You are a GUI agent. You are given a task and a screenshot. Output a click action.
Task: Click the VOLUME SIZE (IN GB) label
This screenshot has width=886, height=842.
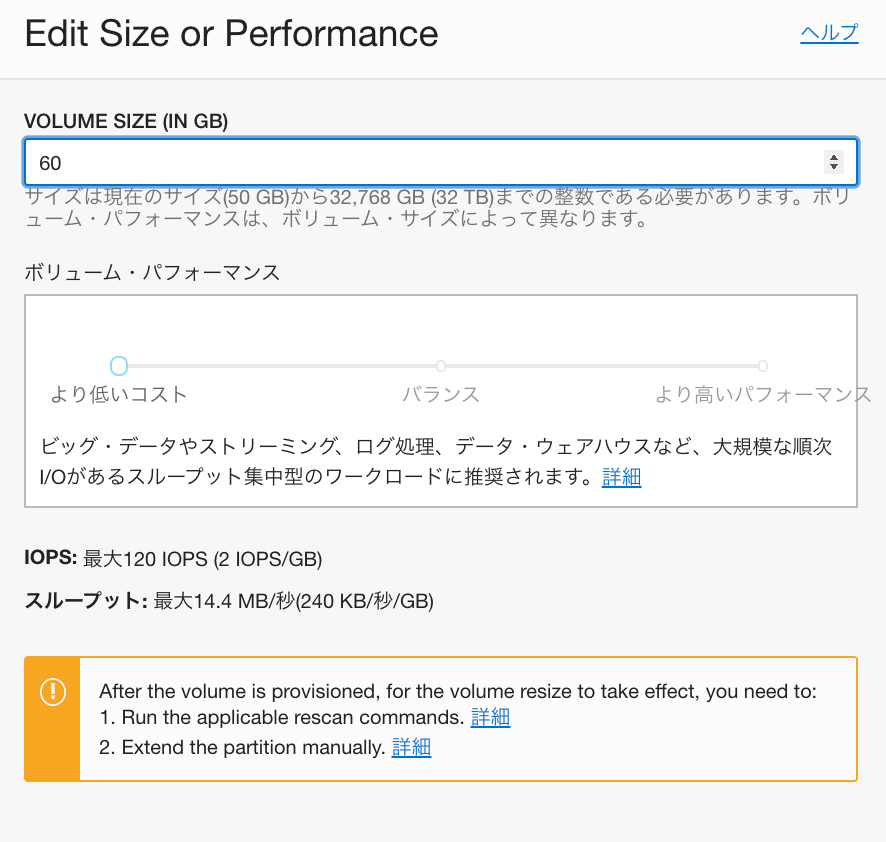(x=126, y=121)
